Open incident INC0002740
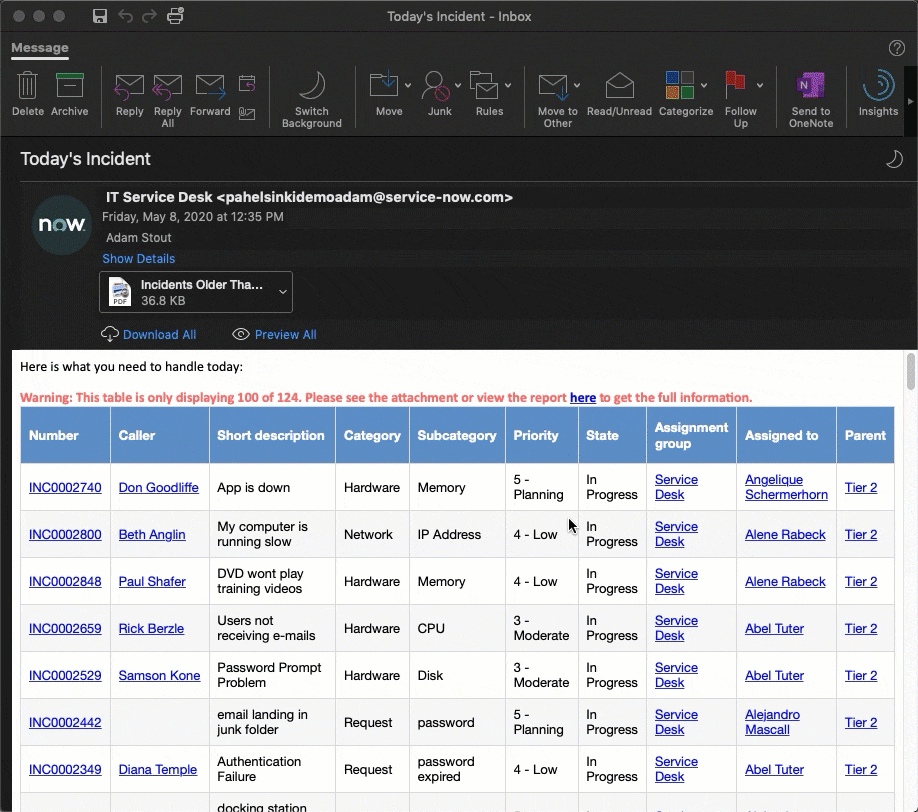This screenshot has height=812, width=918. (x=64, y=487)
